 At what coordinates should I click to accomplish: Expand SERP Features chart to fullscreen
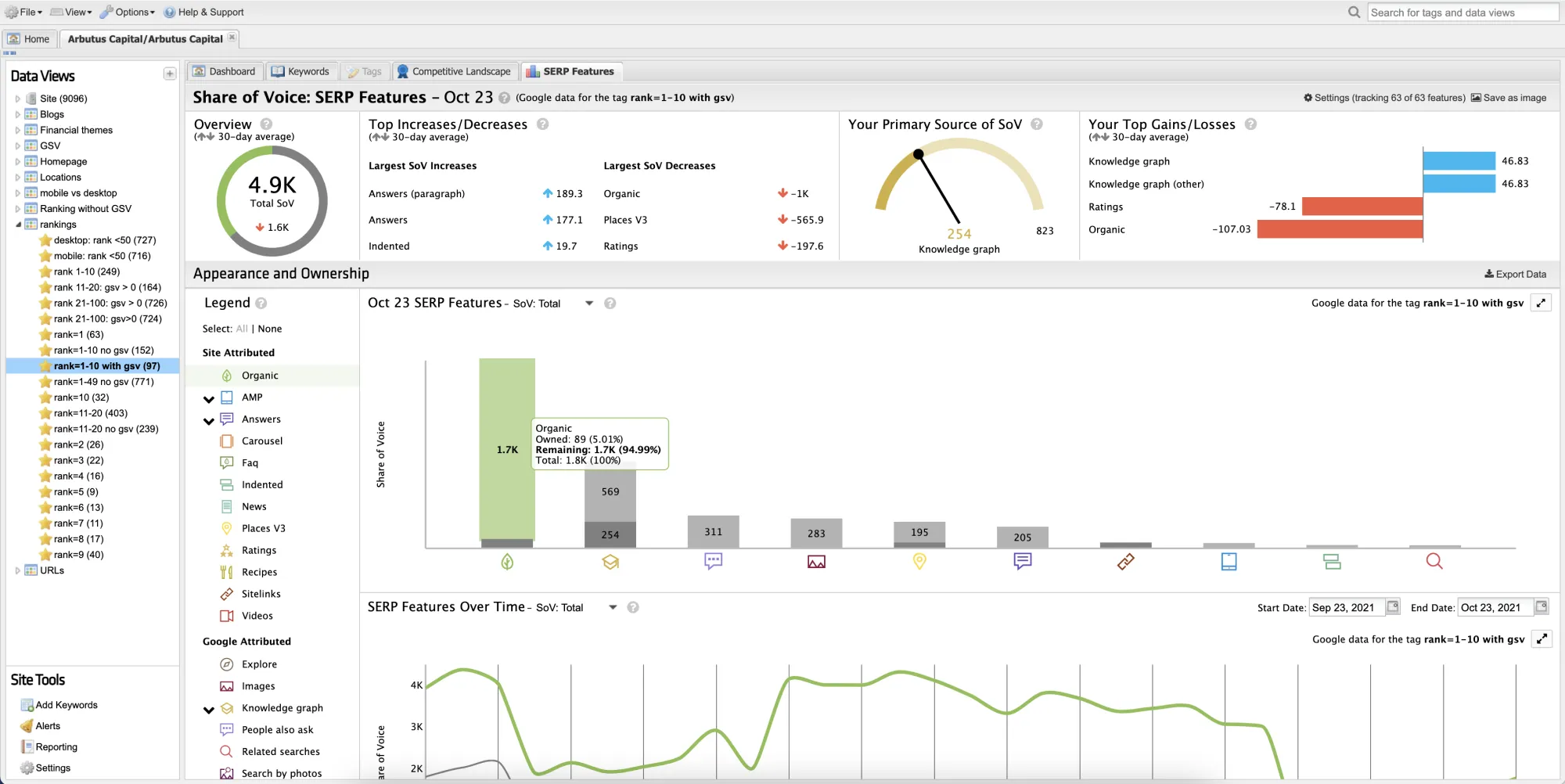point(1541,304)
